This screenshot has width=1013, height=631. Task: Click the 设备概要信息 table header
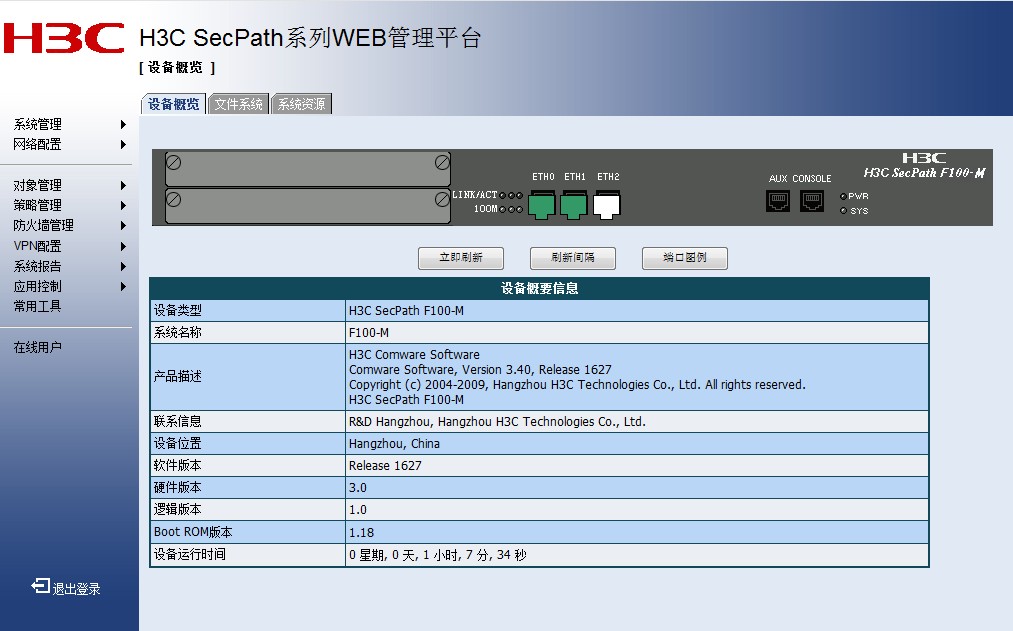click(539, 289)
